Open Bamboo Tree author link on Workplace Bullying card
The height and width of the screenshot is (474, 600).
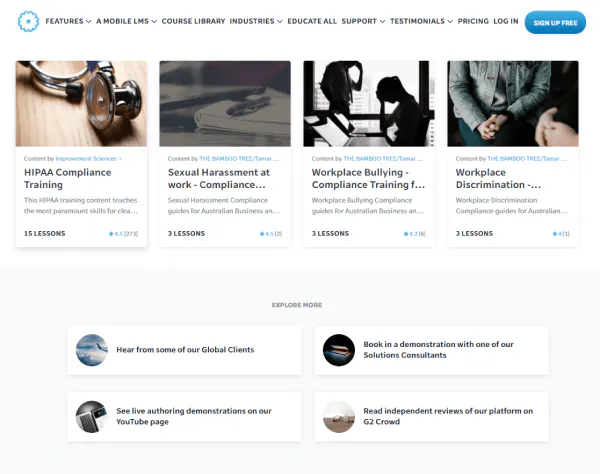383,158
